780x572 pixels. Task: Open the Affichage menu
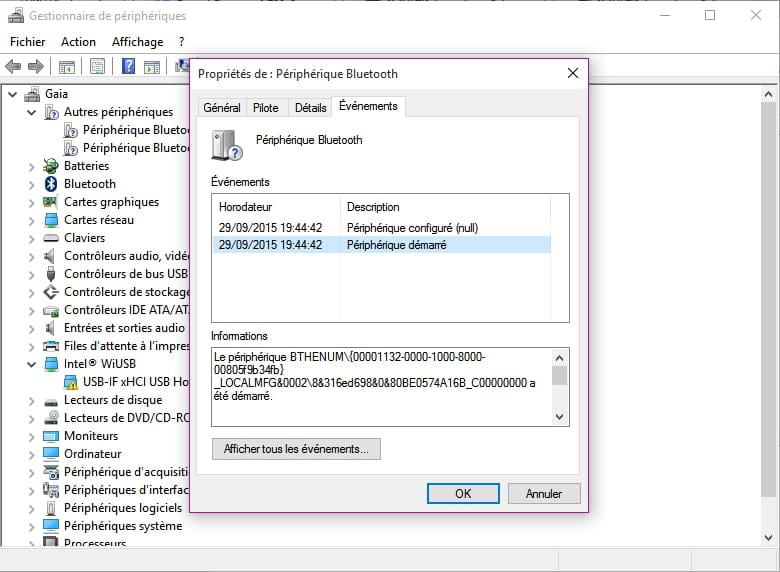click(x=137, y=42)
